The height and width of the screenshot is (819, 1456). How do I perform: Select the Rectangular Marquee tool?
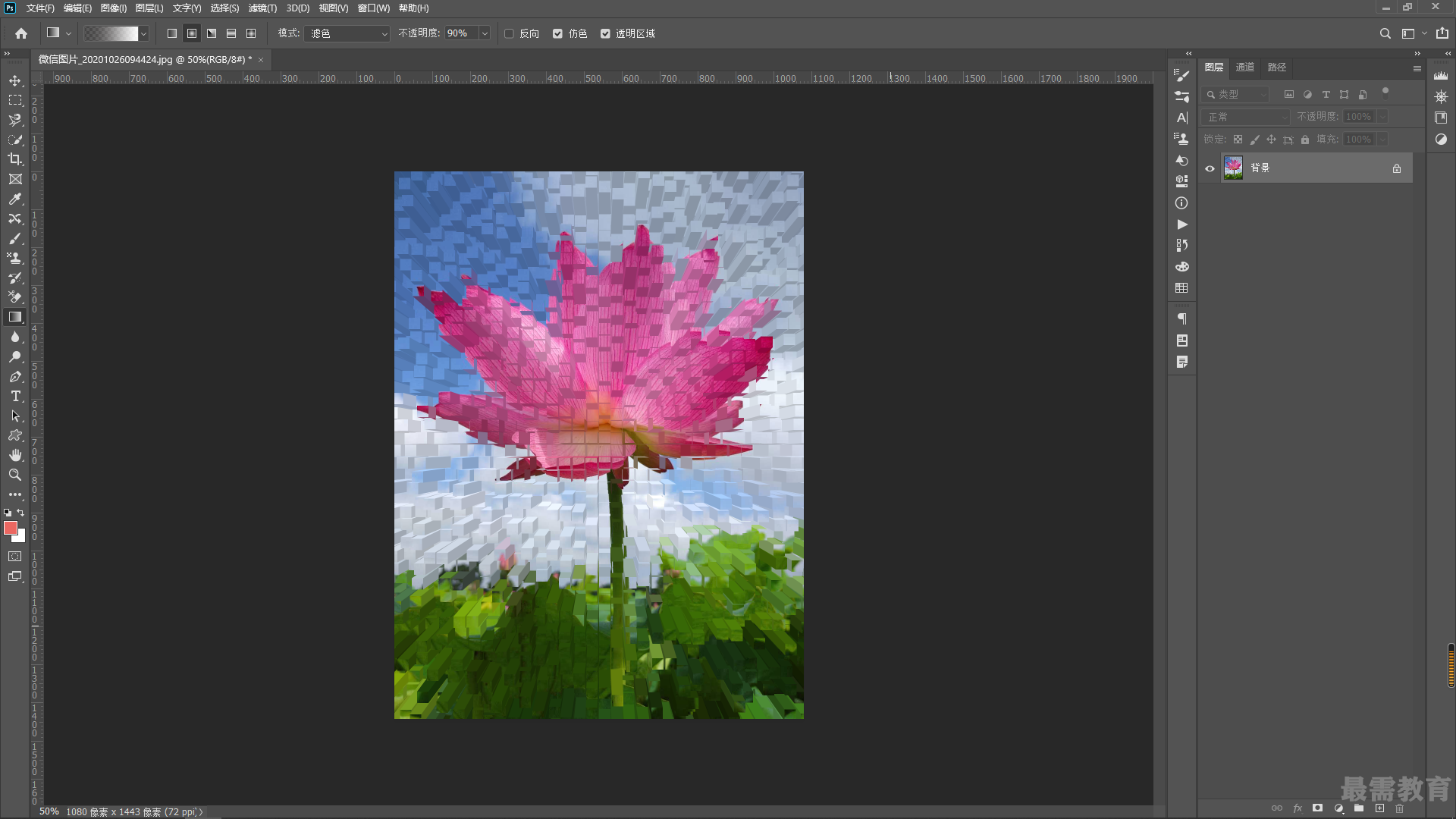tap(15, 100)
